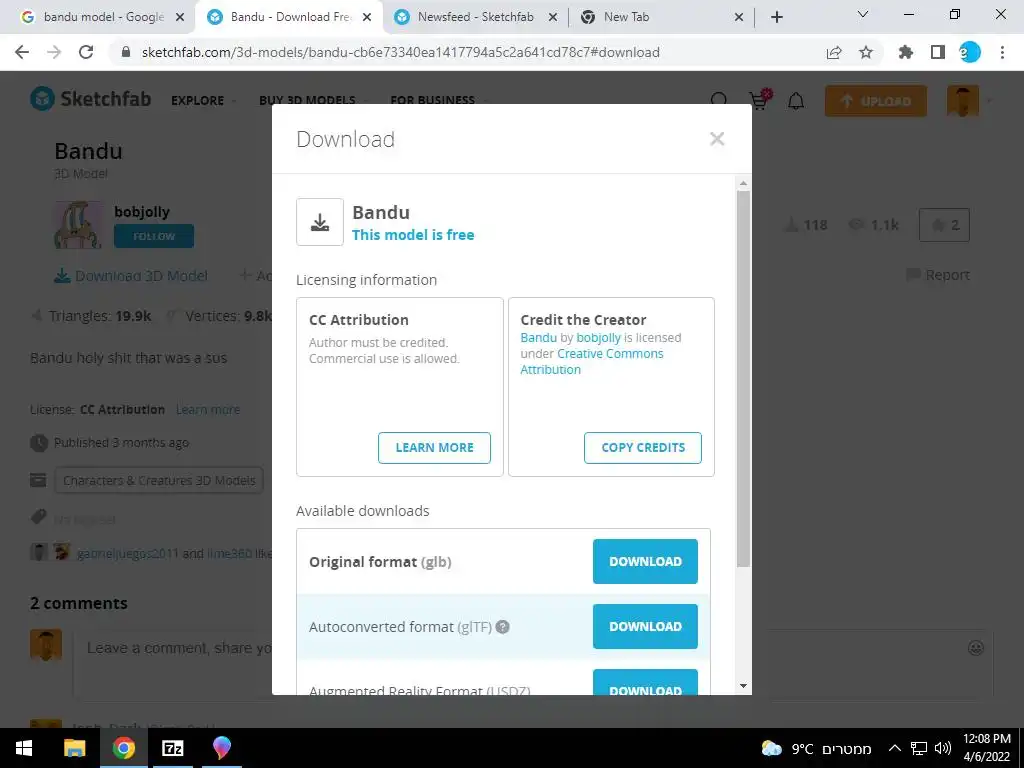Open the For Business menu
The height and width of the screenshot is (768, 1024).
point(432,101)
